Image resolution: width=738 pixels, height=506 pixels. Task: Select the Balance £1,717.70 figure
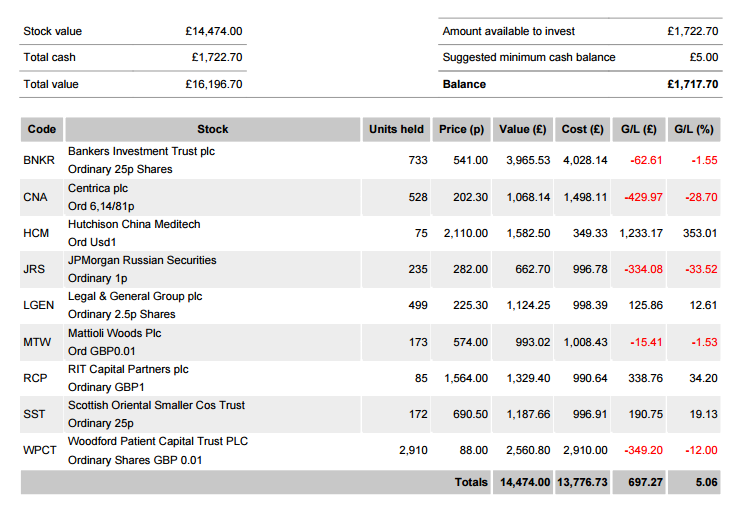click(x=692, y=84)
